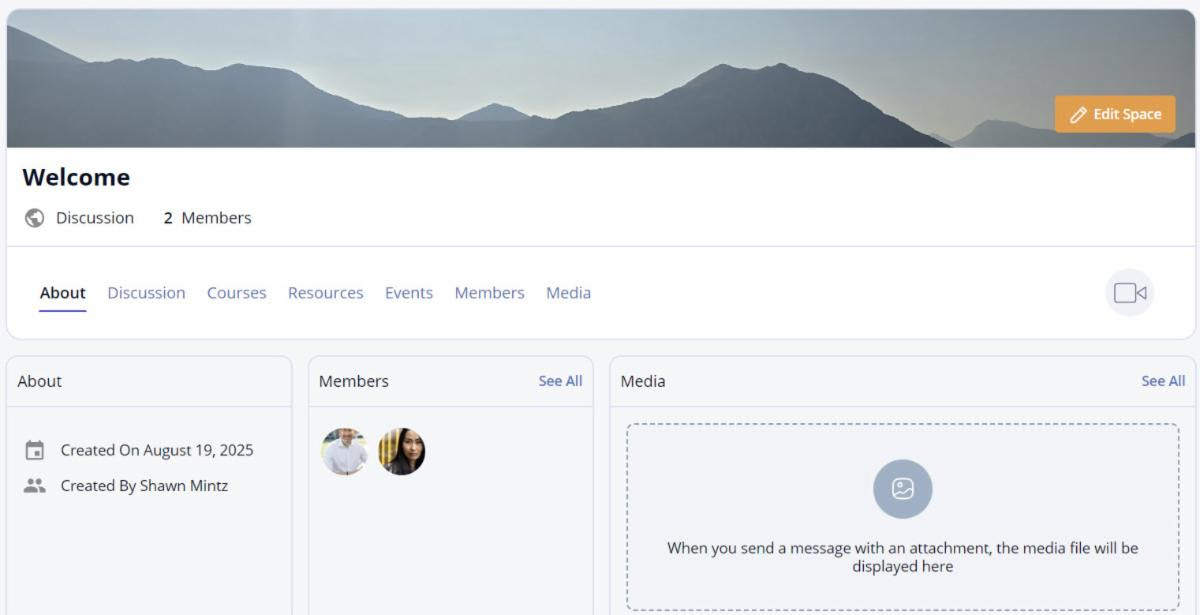Viewport: 1200px width, 615px height.
Task: Select the Events tab
Action: pos(409,293)
